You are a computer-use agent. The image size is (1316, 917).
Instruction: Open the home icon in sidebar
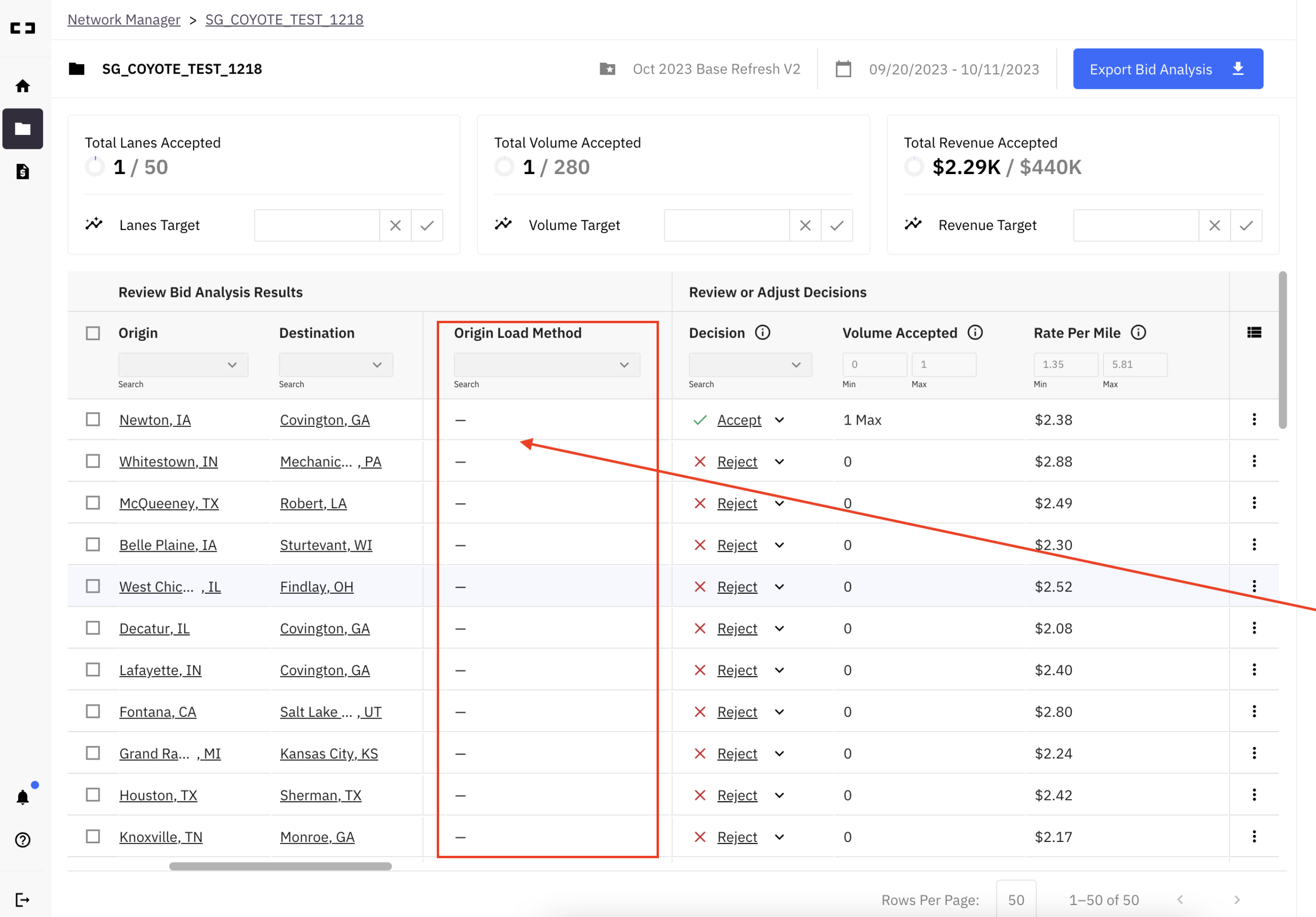(22, 86)
